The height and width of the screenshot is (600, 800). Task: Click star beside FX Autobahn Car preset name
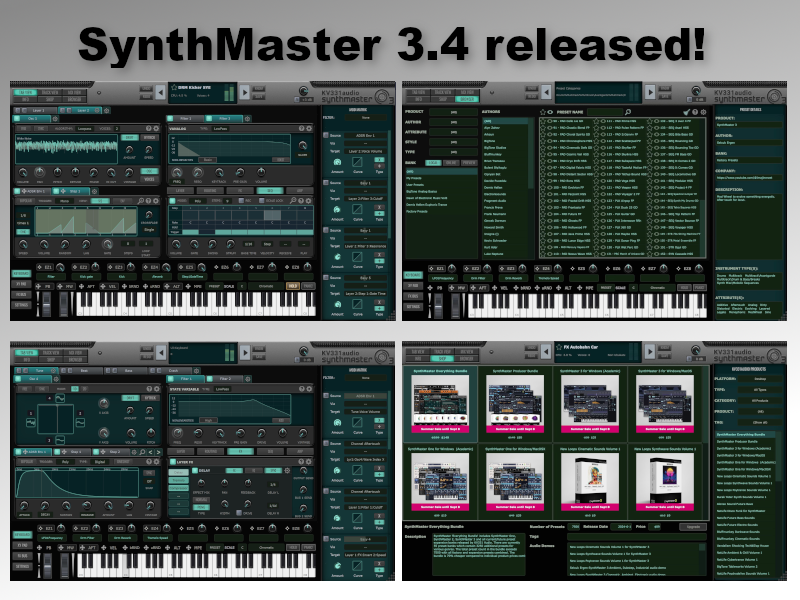(x=559, y=347)
